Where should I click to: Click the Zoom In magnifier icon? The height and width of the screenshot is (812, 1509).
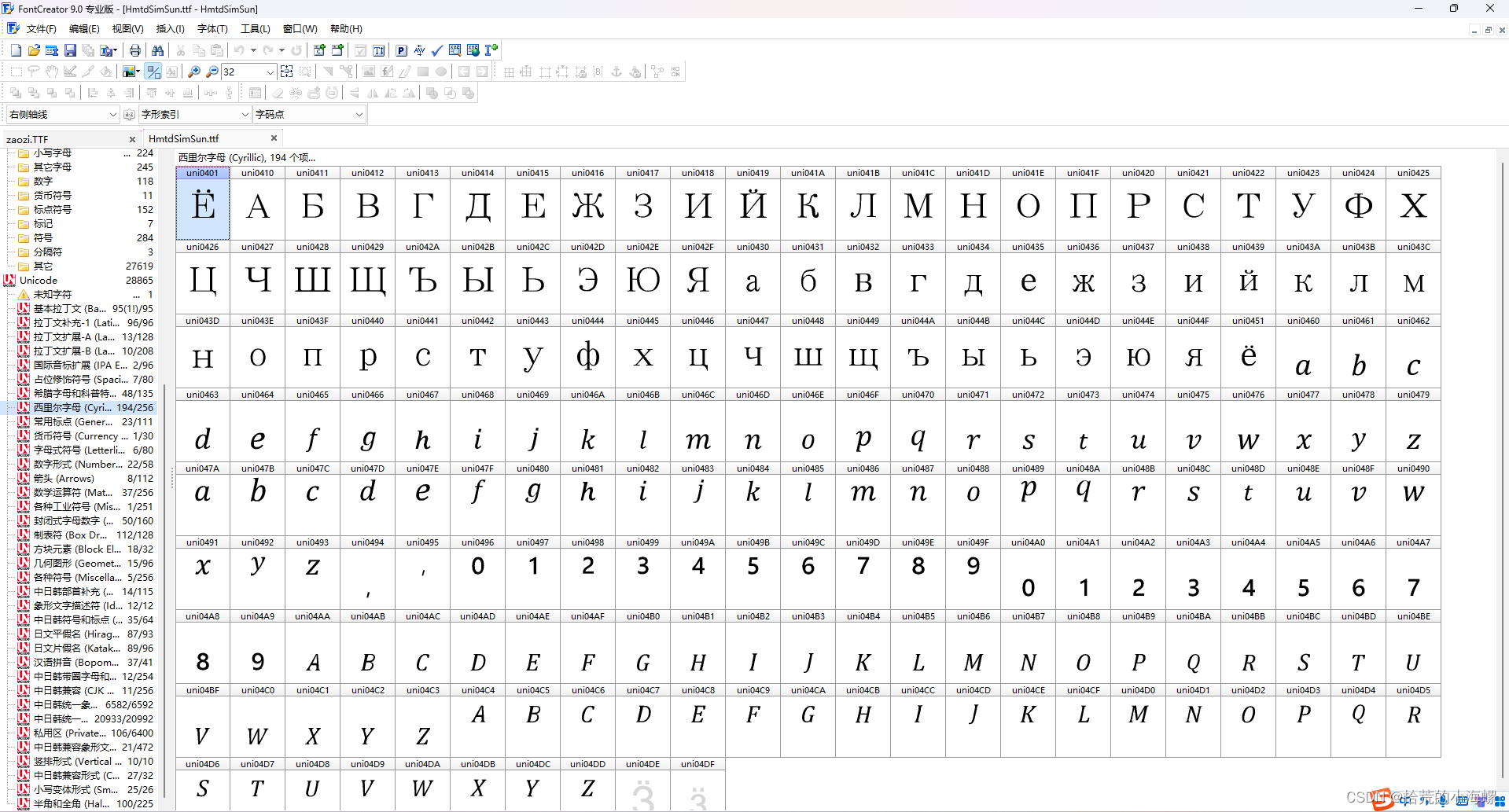click(x=194, y=72)
